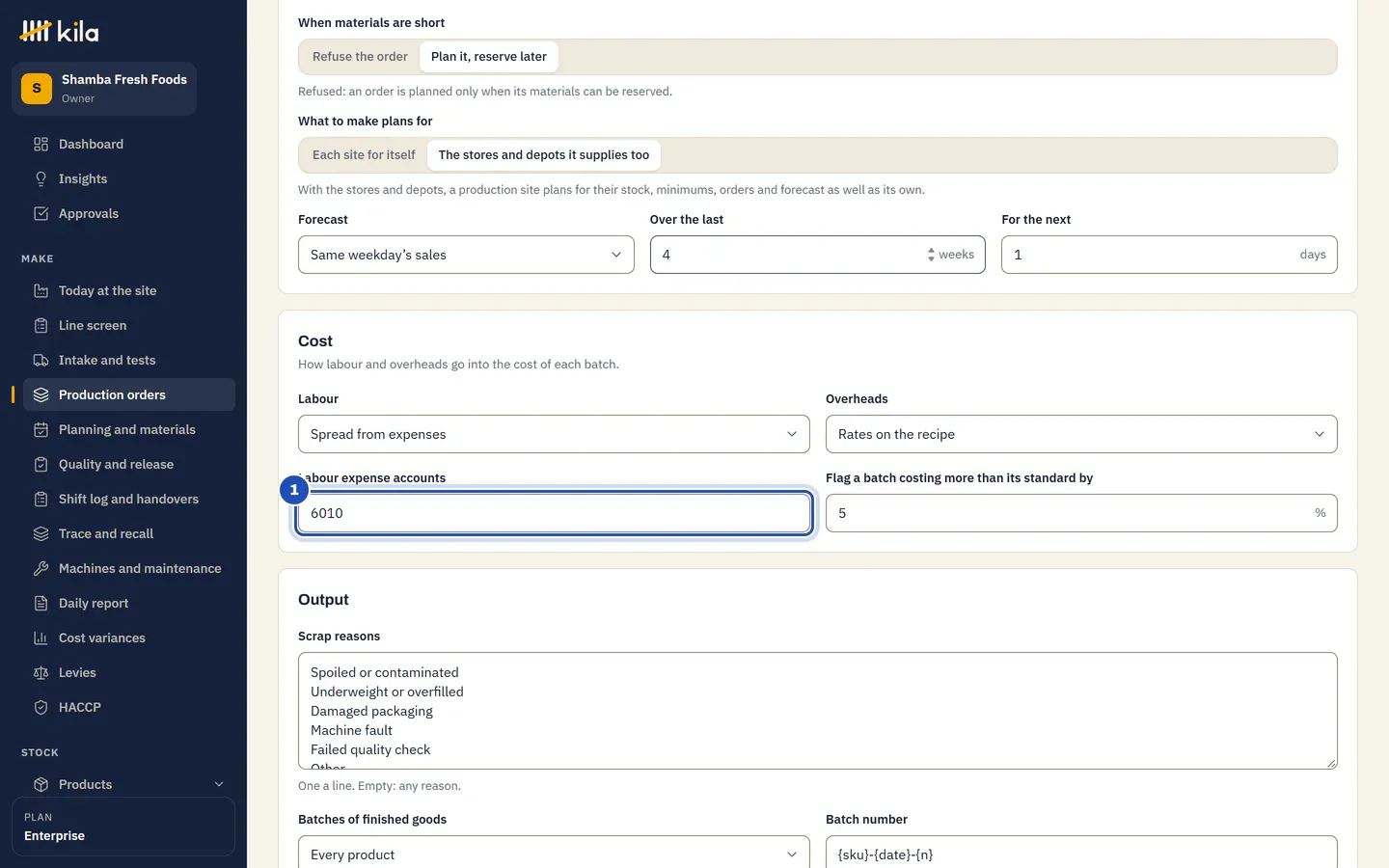1389x868 pixels.
Task: Click the Insights lightbulb icon
Action: [x=41, y=179]
